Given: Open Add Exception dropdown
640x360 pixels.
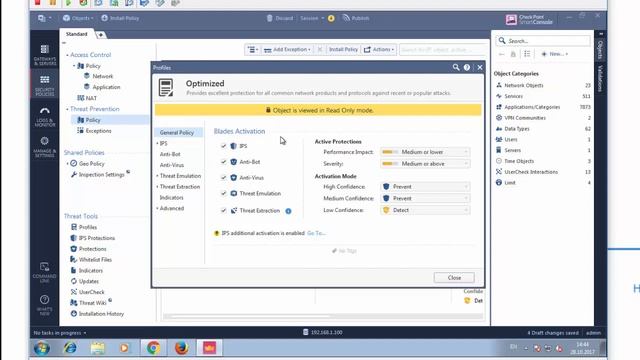Looking at the screenshot, I should coord(287,49).
